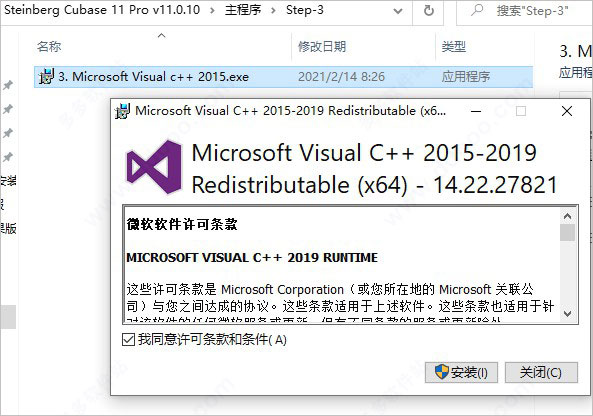Click the 搜索"Step-3" search field

point(524,11)
